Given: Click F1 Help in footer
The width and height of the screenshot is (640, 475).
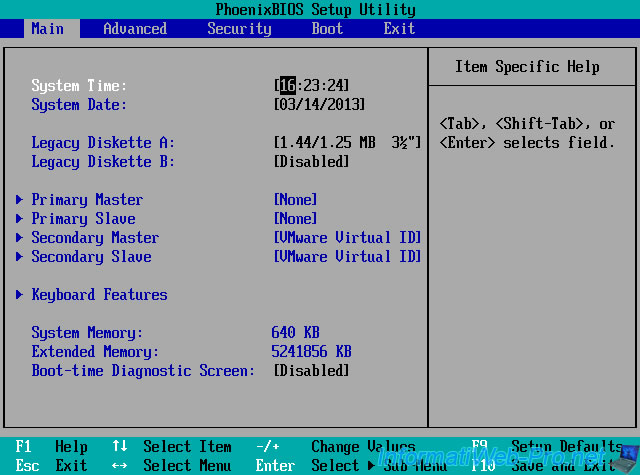Looking at the screenshot, I should click(51, 446).
